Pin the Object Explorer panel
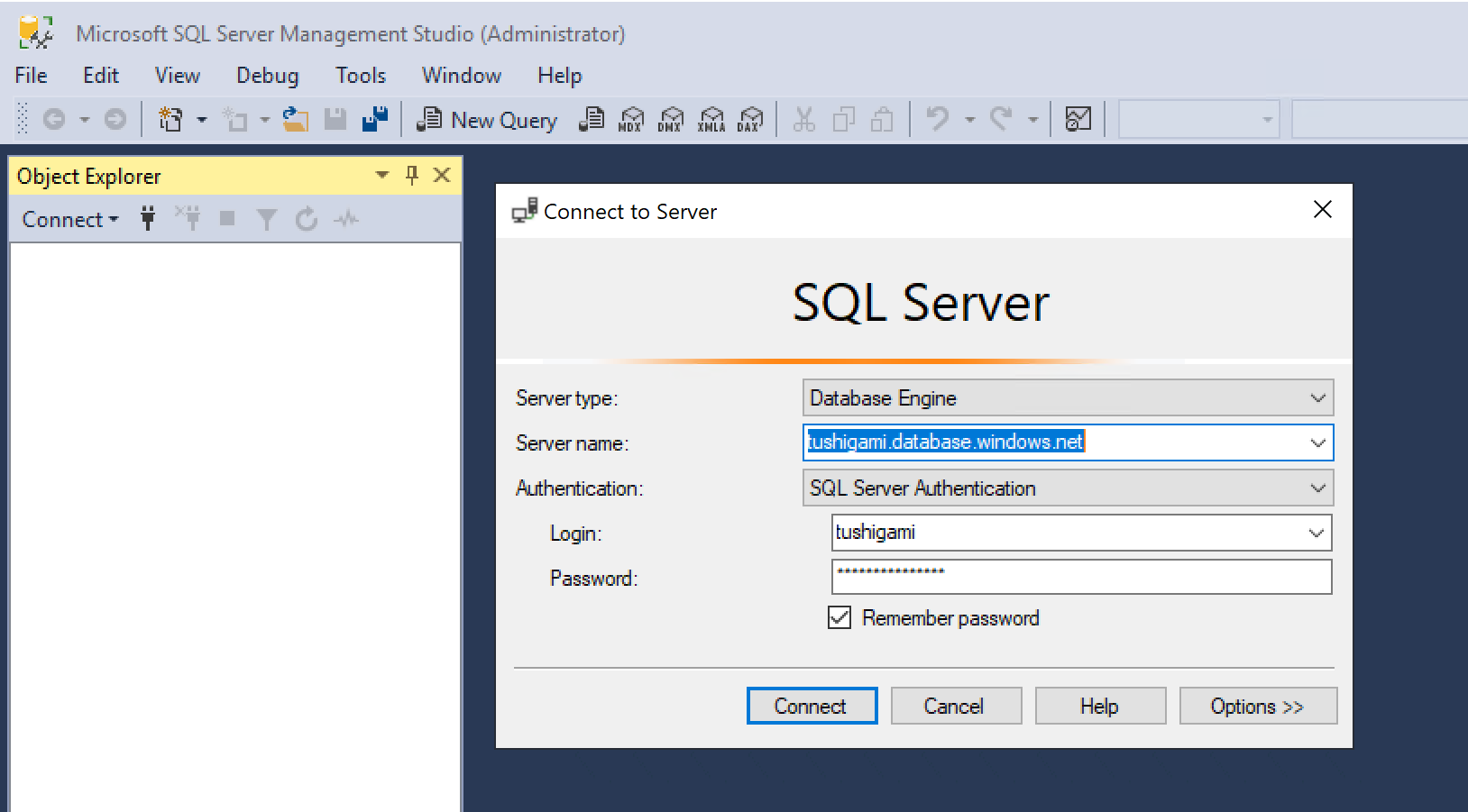Viewport: 1468px width, 812px height. point(412,175)
